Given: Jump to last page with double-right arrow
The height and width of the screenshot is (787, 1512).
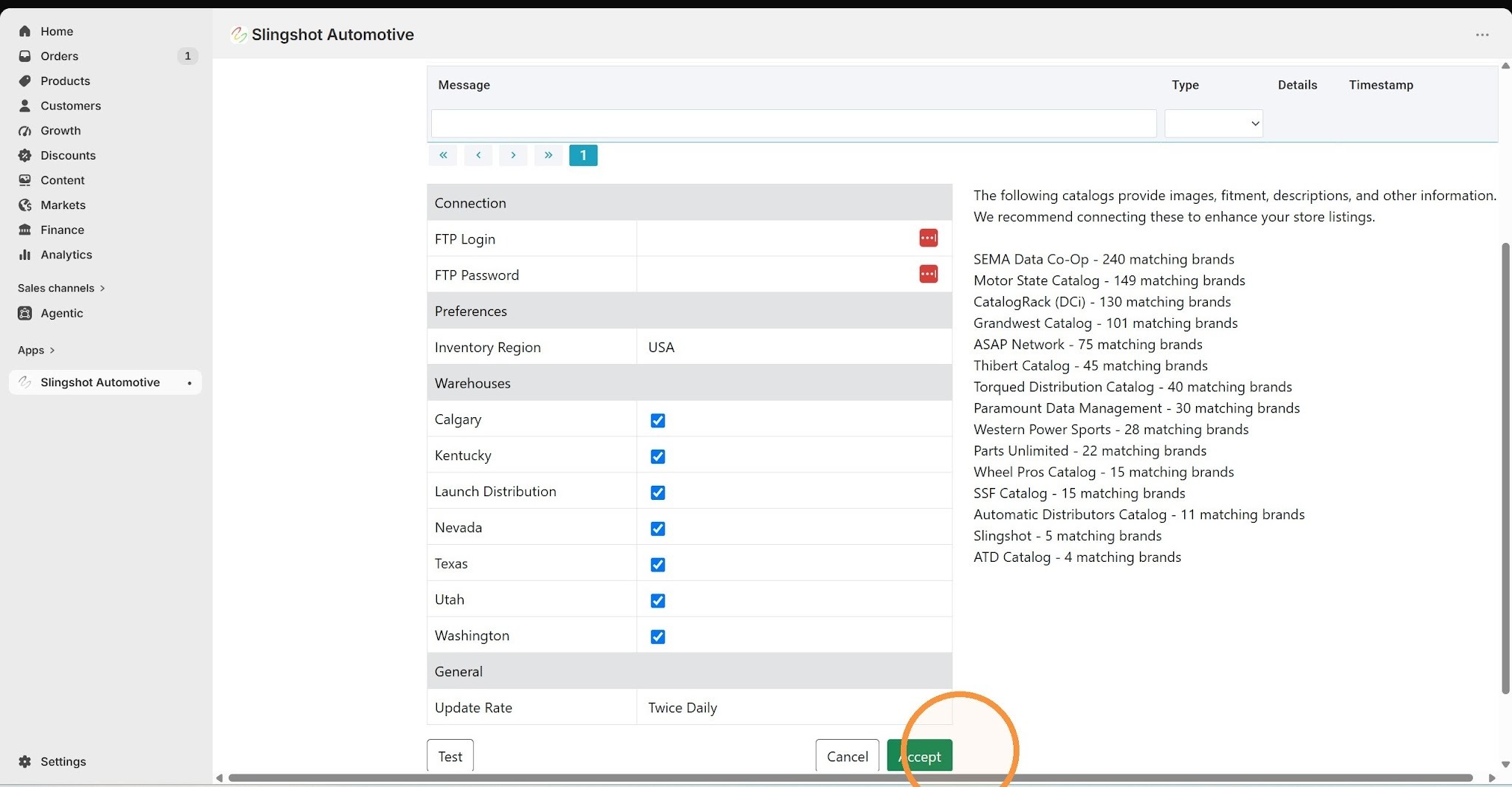Looking at the screenshot, I should pos(548,155).
